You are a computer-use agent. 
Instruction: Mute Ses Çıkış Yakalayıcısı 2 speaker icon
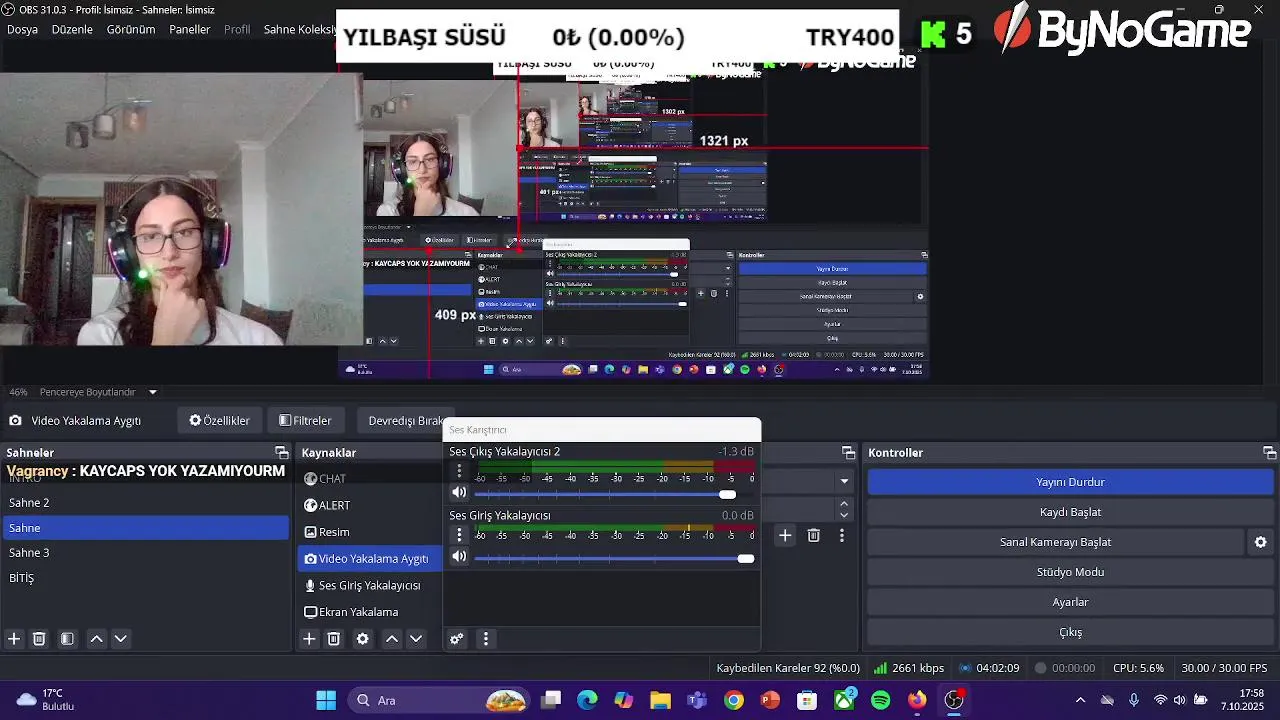point(459,493)
